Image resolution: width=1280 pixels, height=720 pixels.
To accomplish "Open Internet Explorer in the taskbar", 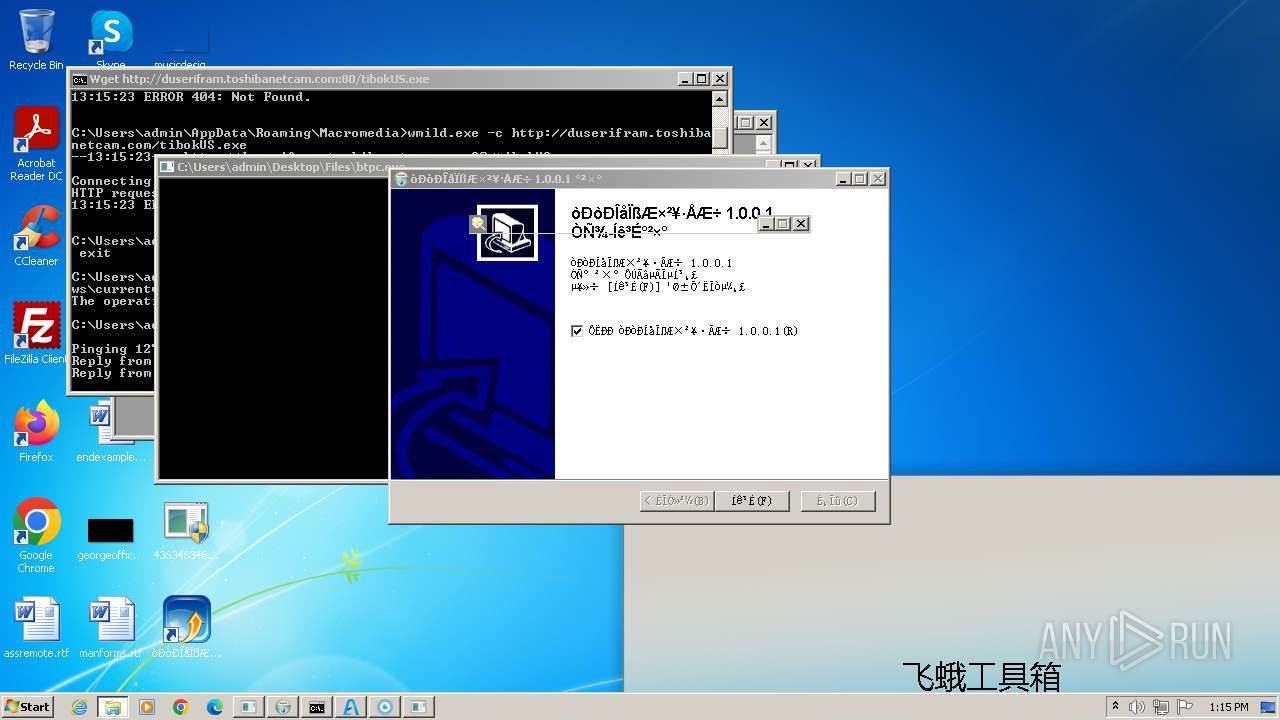I will pos(79,707).
